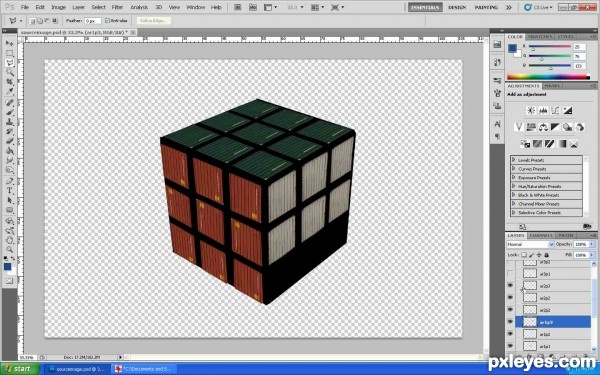Select the Move tool
Image resolution: width=600 pixels, height=375 pixels.
(10, 43)
